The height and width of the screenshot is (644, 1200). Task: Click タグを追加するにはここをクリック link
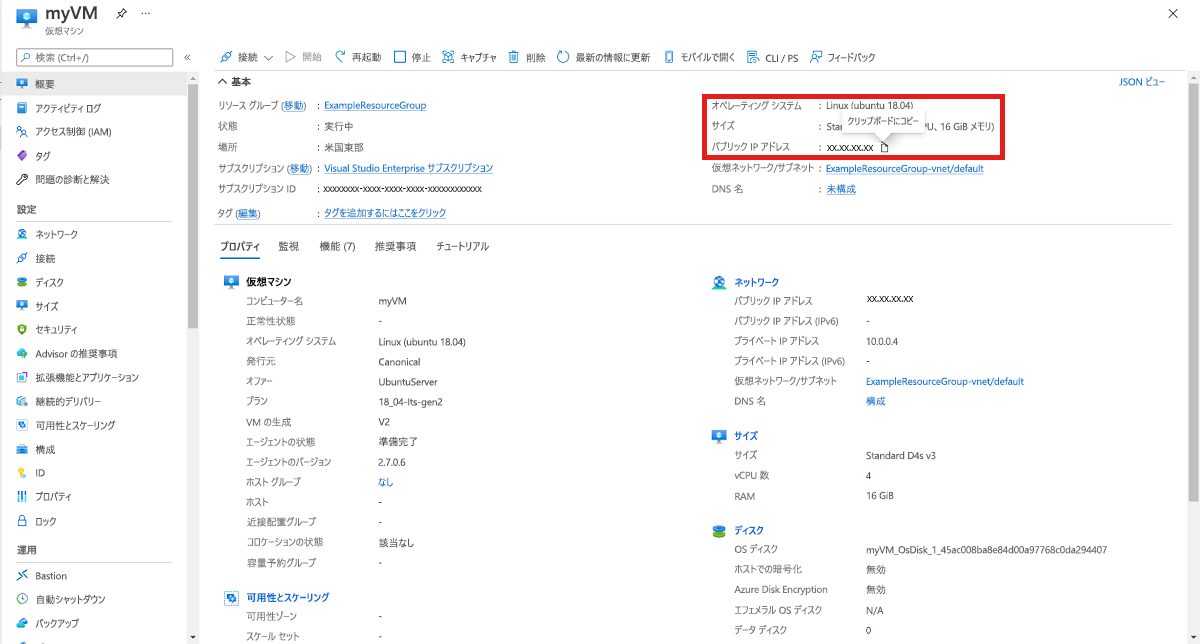(385, 213)
